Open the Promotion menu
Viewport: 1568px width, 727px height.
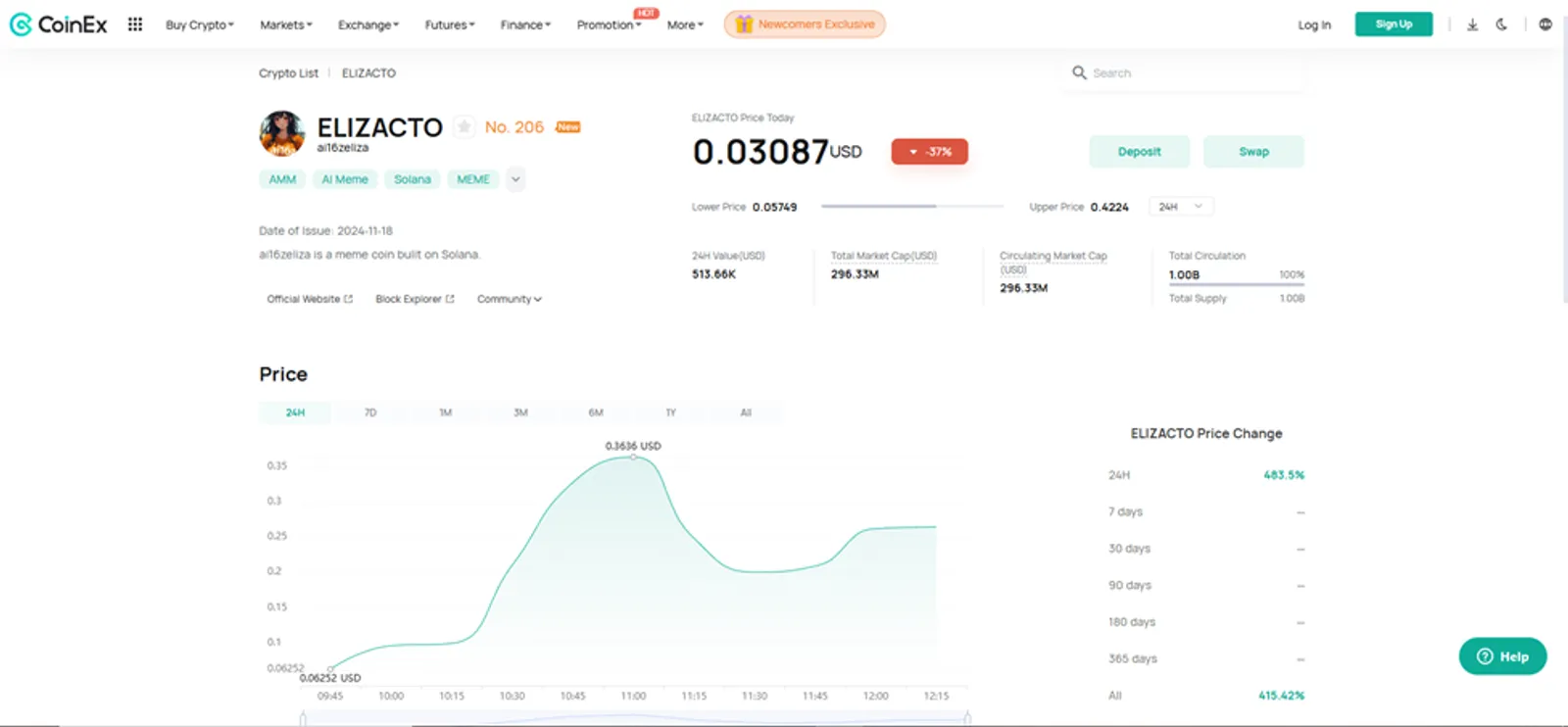pyautogui.click(x=609, y=24)
